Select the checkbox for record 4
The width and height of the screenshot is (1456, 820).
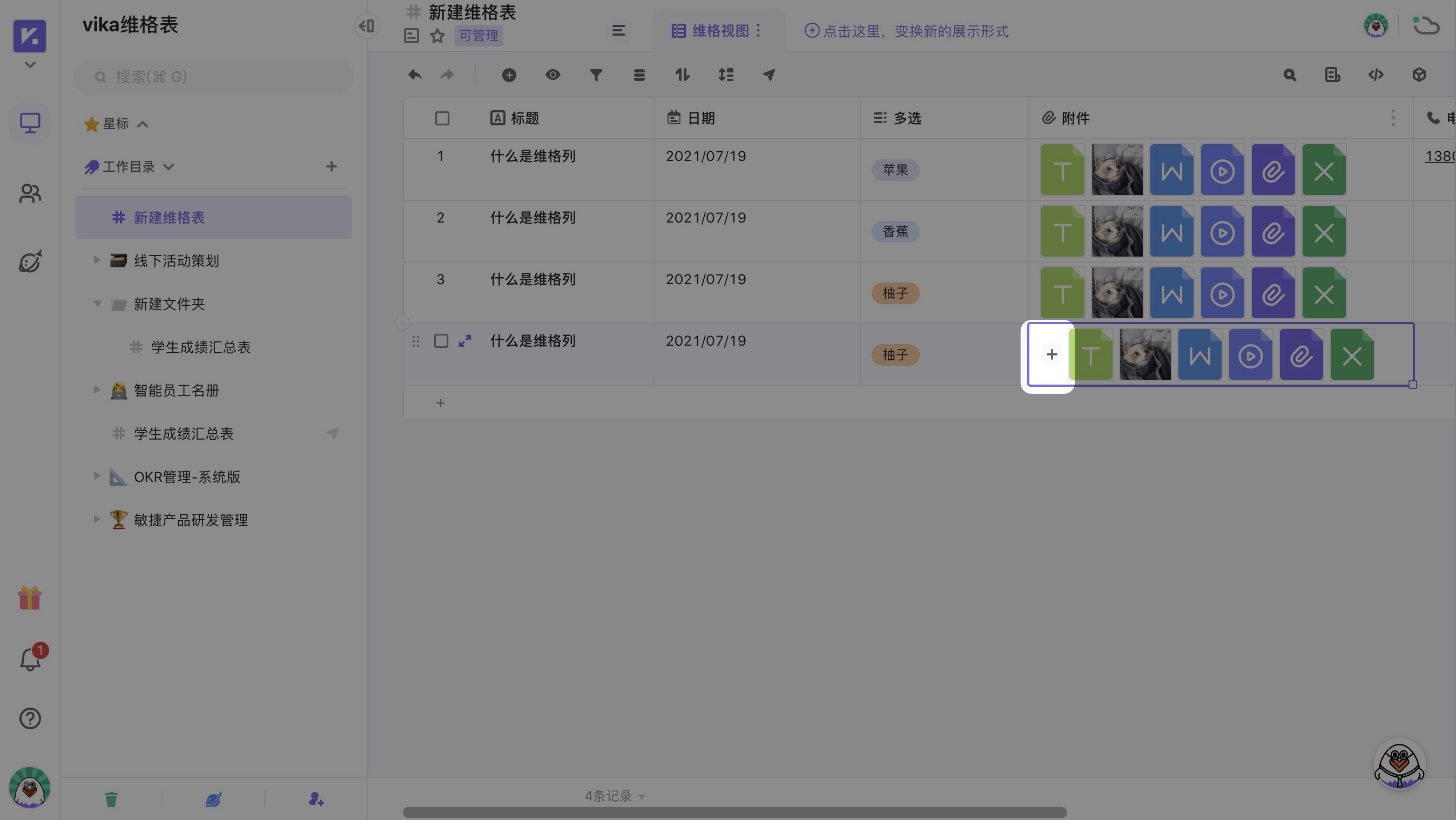click(441, 341)
